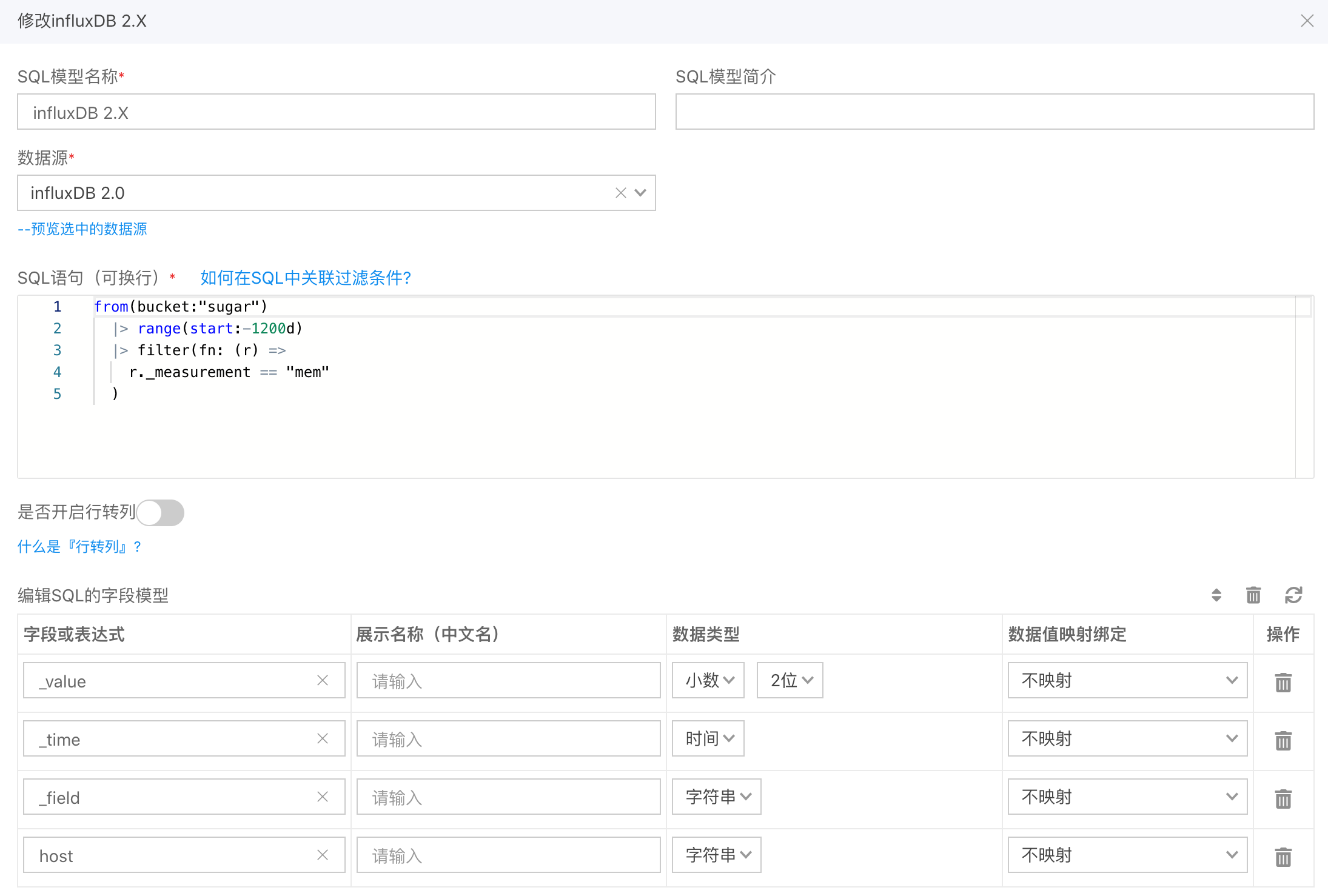This screenshot has width=1328, height=896.
Task: Click line number 5 in the editor gutter
Action: [x=57, y=394]
